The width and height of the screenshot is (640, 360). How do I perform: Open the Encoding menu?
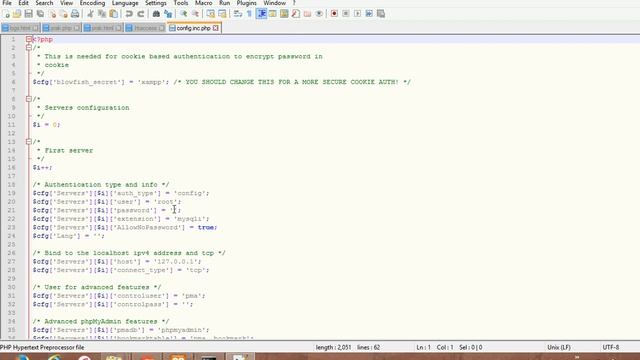click(x=92, y=3)
